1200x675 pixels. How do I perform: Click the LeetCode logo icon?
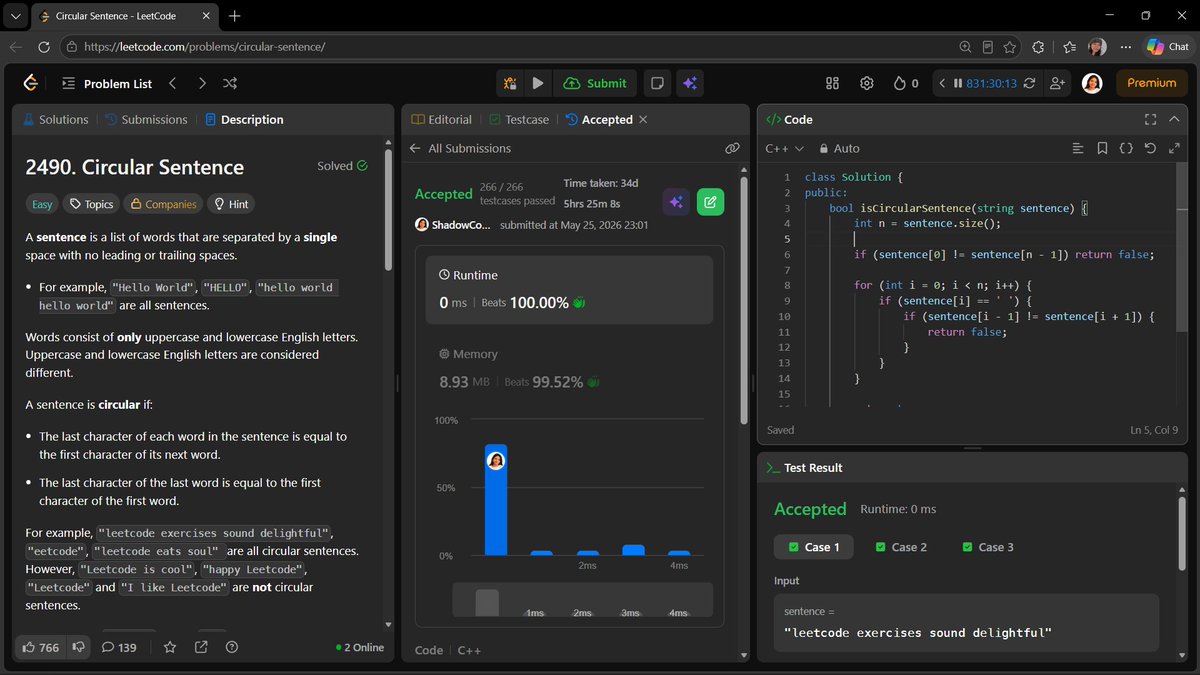30,83
